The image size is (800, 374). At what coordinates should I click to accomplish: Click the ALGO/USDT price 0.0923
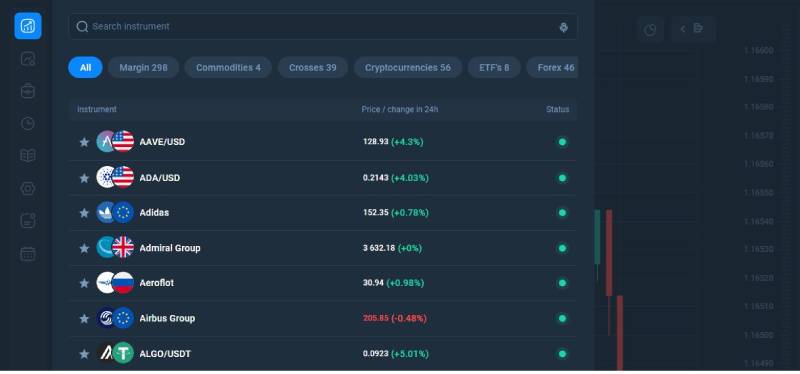(x=376, y=354)
